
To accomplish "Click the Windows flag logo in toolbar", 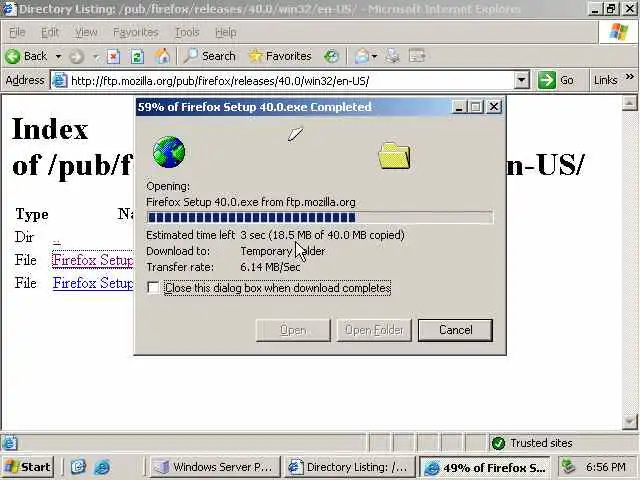I will [x=619, y=31].
